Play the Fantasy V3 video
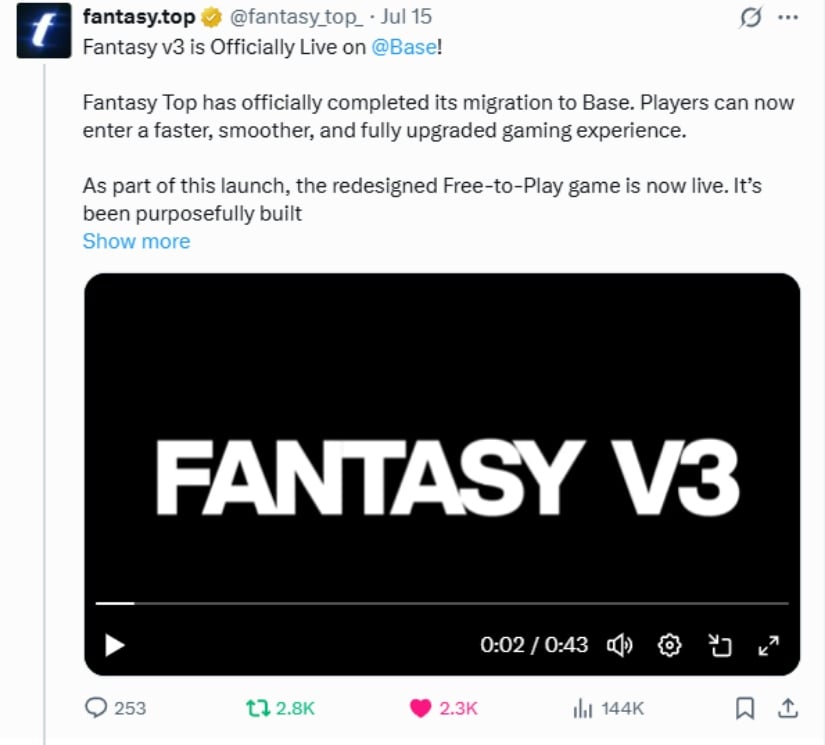The image size is (825, 745). [114, 645]
